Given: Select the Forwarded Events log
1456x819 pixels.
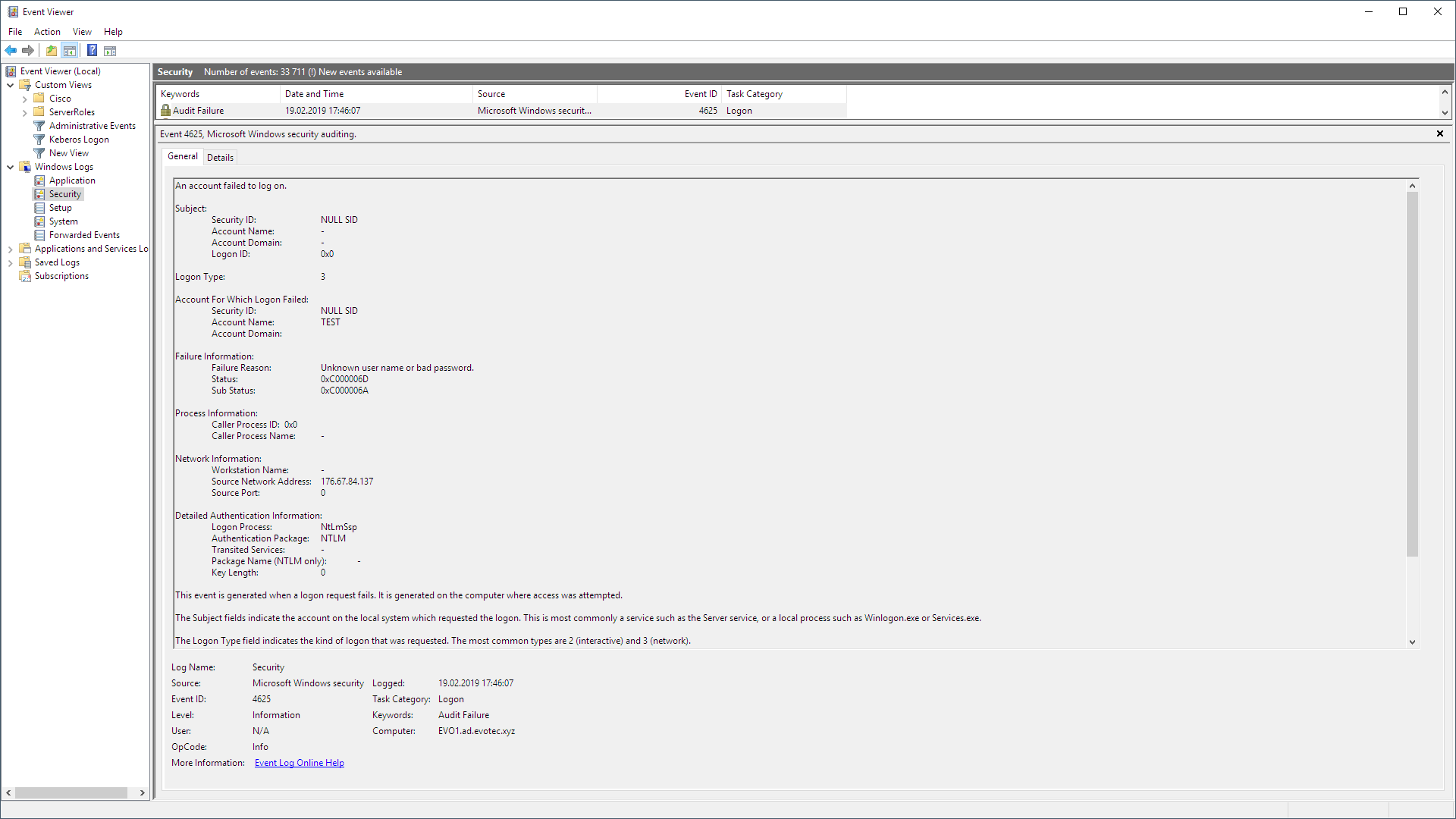Looking at the screenshot, I should click(x=83, y=234).
